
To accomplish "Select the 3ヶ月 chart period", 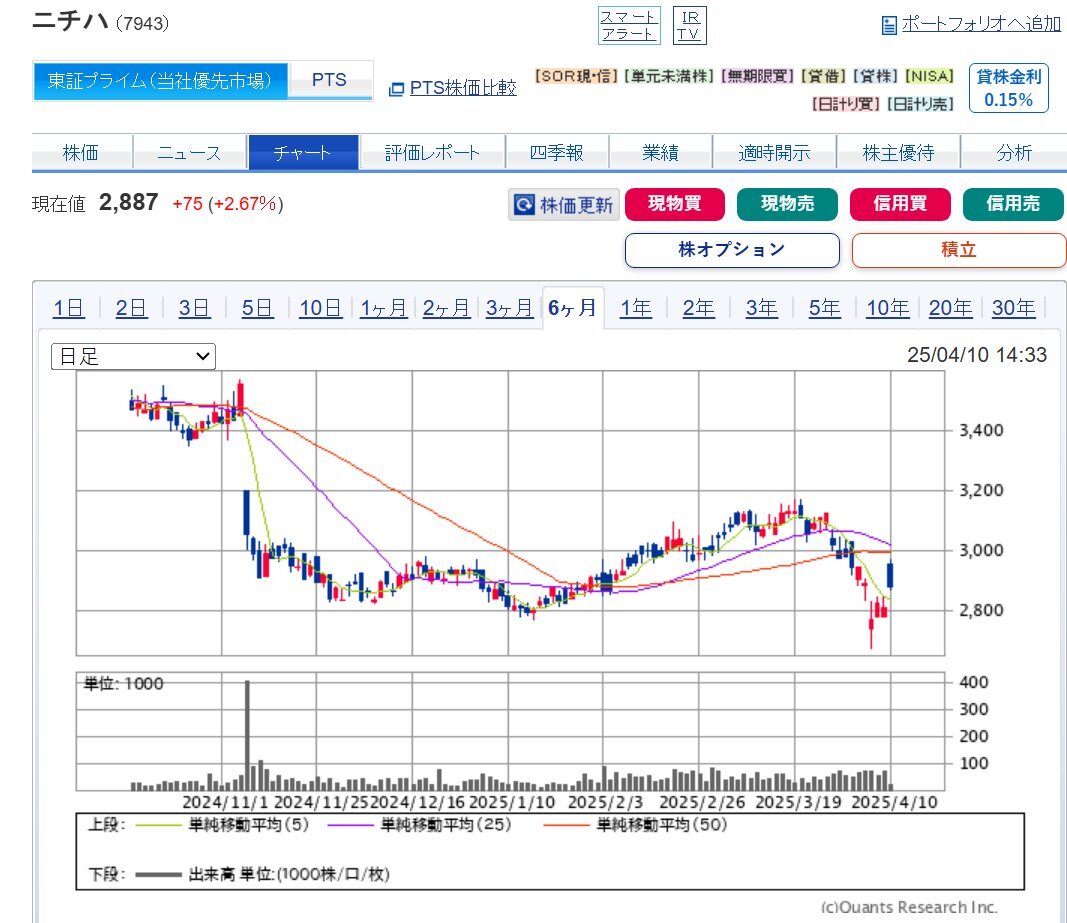I will (509, 308).
